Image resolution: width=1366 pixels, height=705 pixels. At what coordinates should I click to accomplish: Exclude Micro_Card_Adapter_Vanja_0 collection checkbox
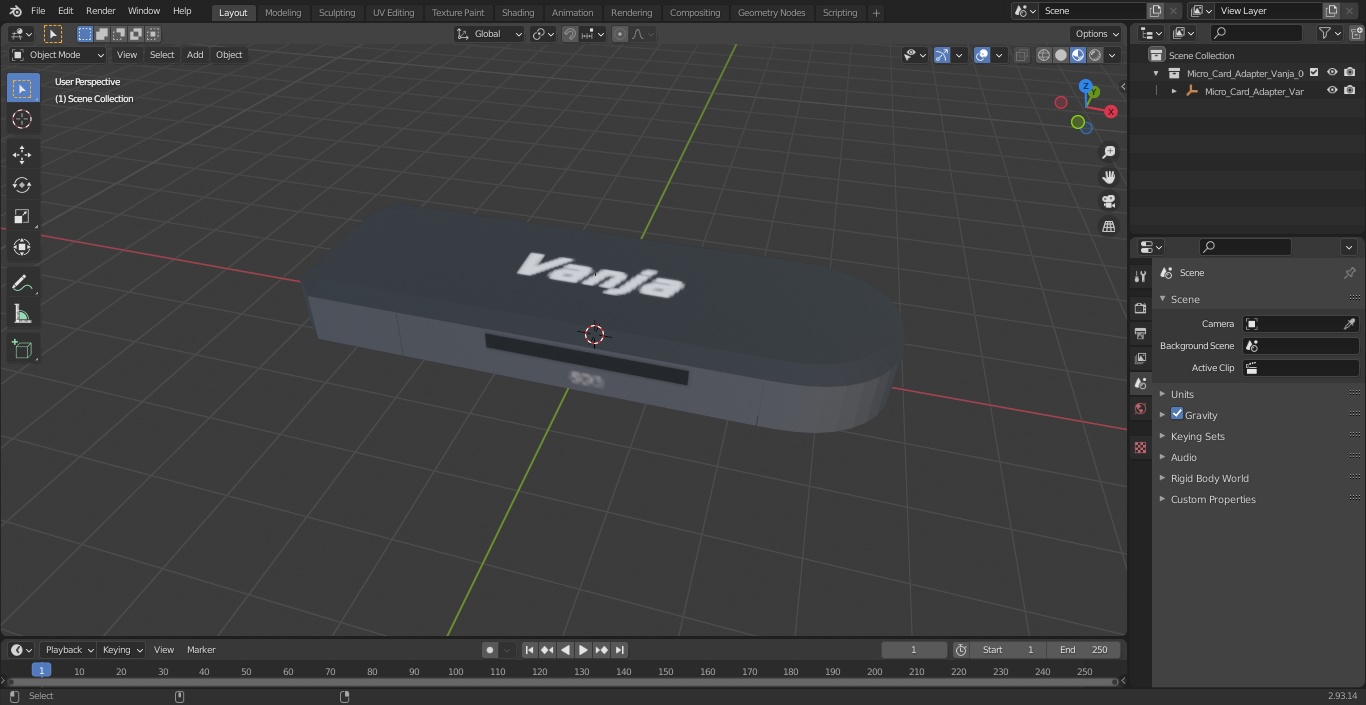point(1314,72)
